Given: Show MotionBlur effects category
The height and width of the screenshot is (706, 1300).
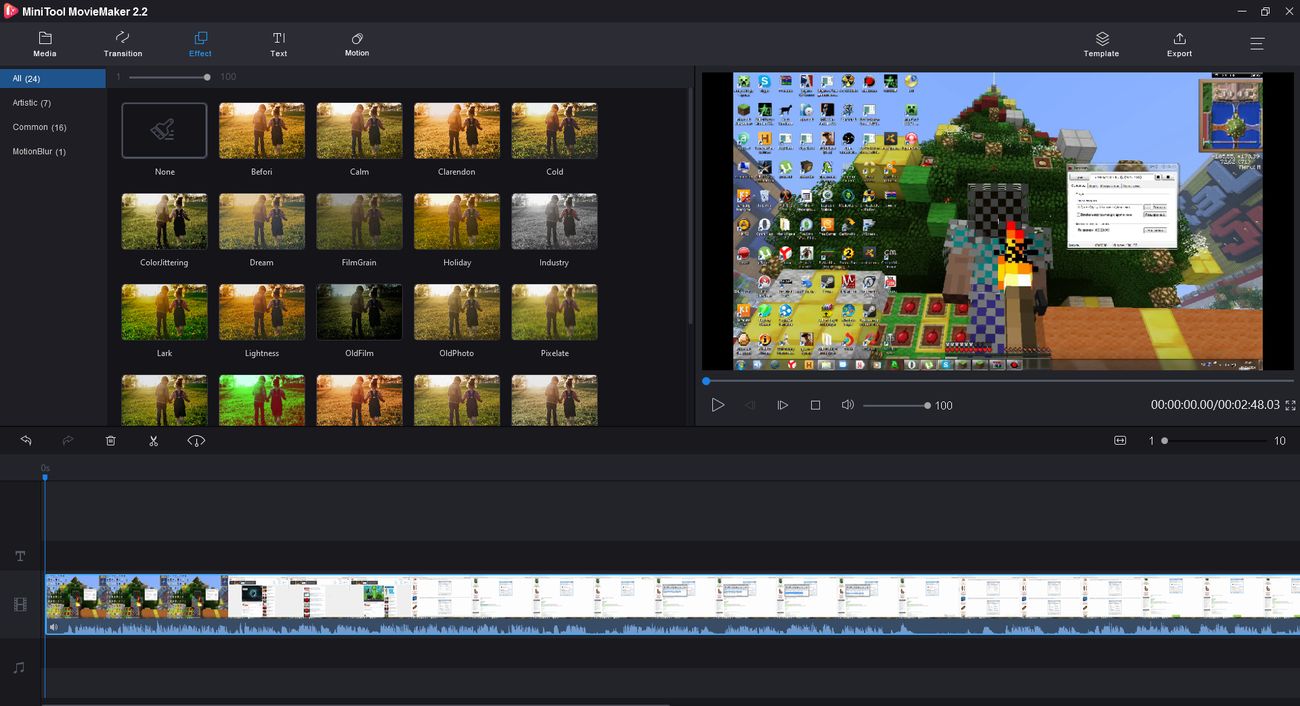Looking at the screenshot, I should tap(39, 152).
